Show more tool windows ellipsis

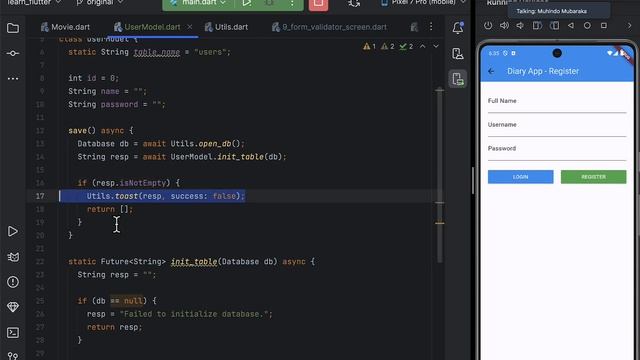tap(13, 78)
